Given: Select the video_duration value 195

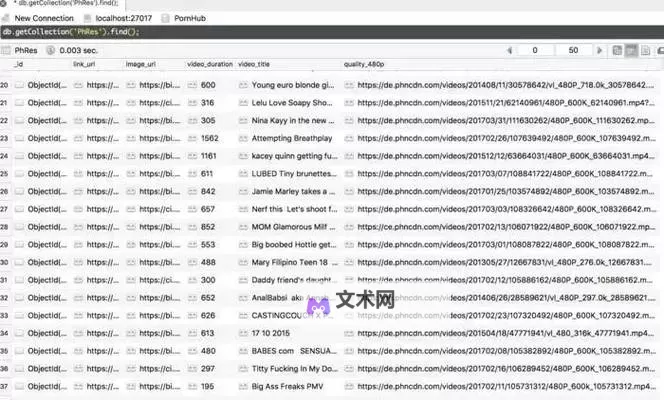Looking at the screenshot, I should pos(208,386).
